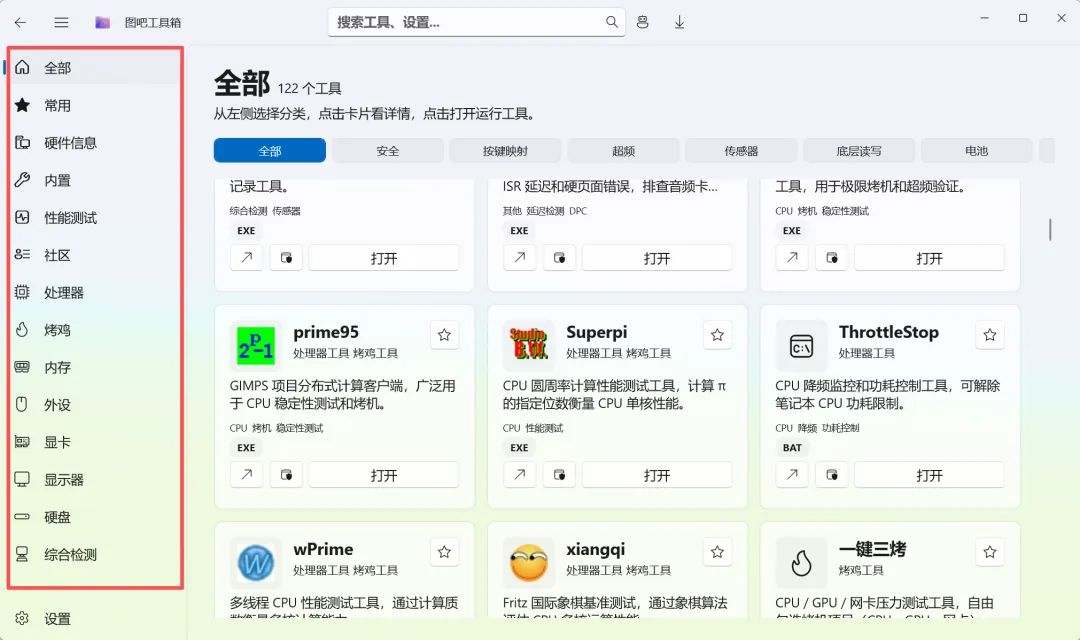Select the 全部 filter chip

click(x=270, y=151)
